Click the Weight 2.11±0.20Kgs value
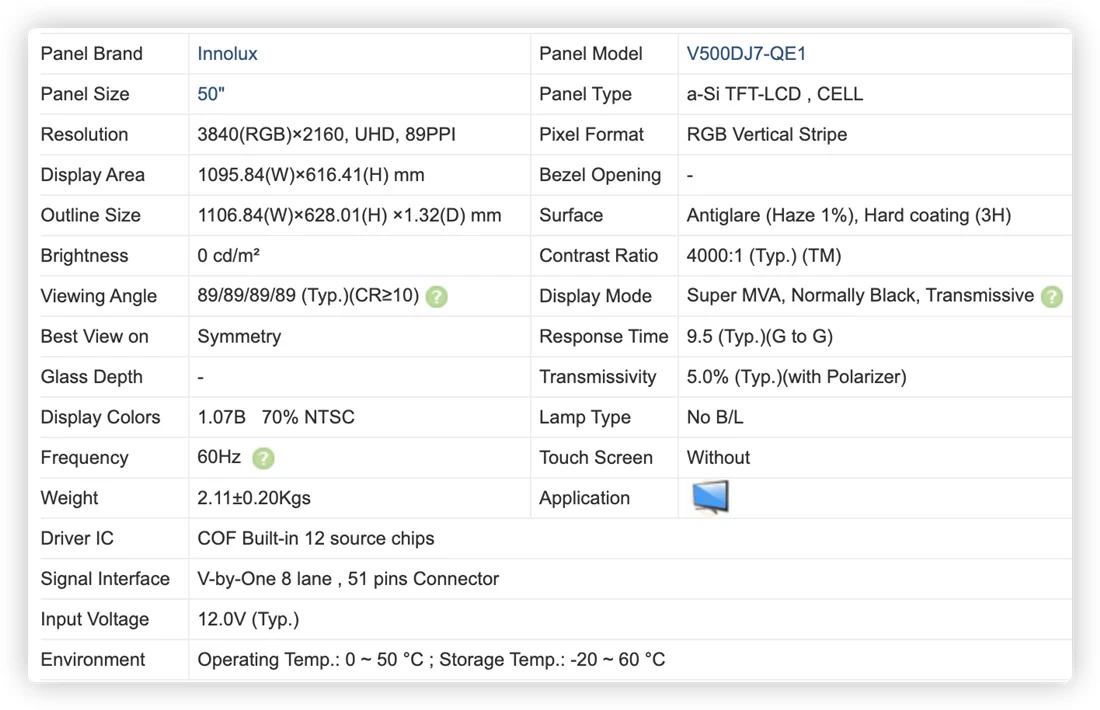1100x710 pixels. [254, 498]
